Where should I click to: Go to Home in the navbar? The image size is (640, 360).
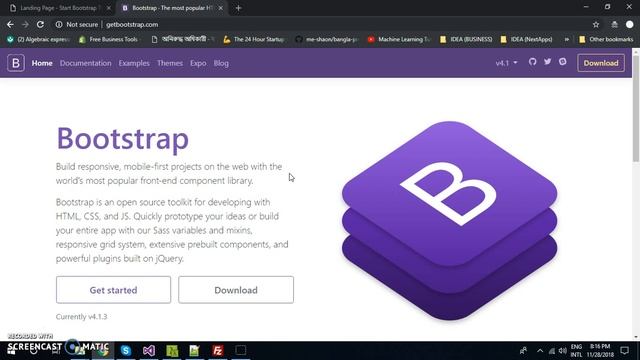click(42, 63)
